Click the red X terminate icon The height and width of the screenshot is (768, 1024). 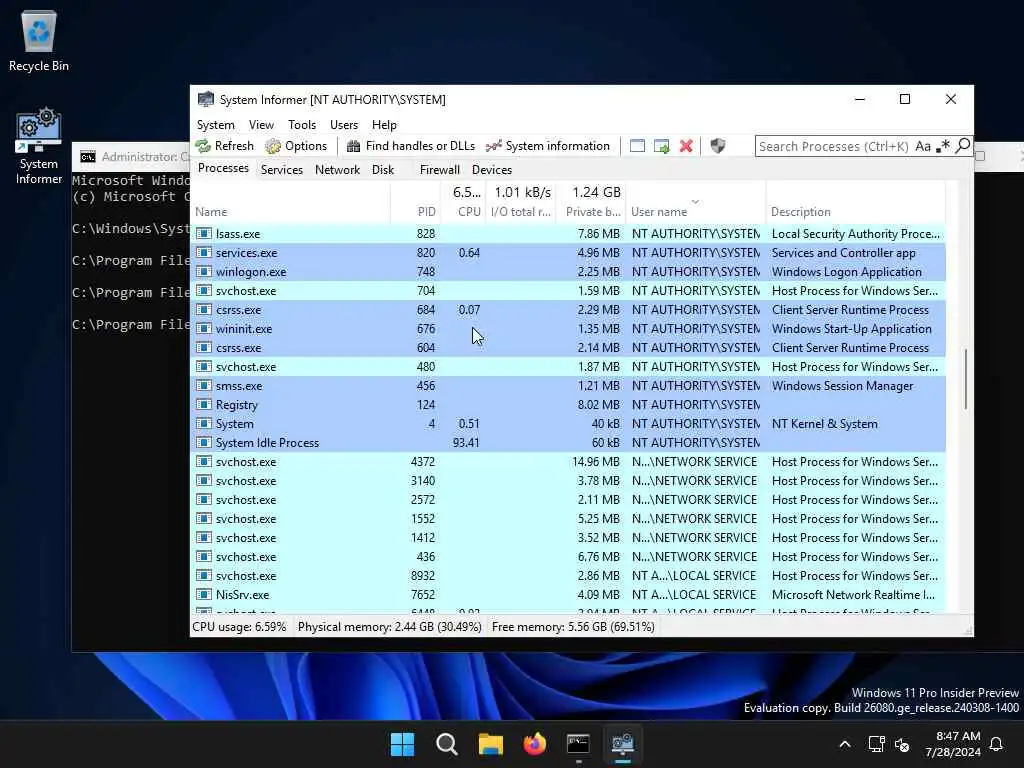pos(686,146)
